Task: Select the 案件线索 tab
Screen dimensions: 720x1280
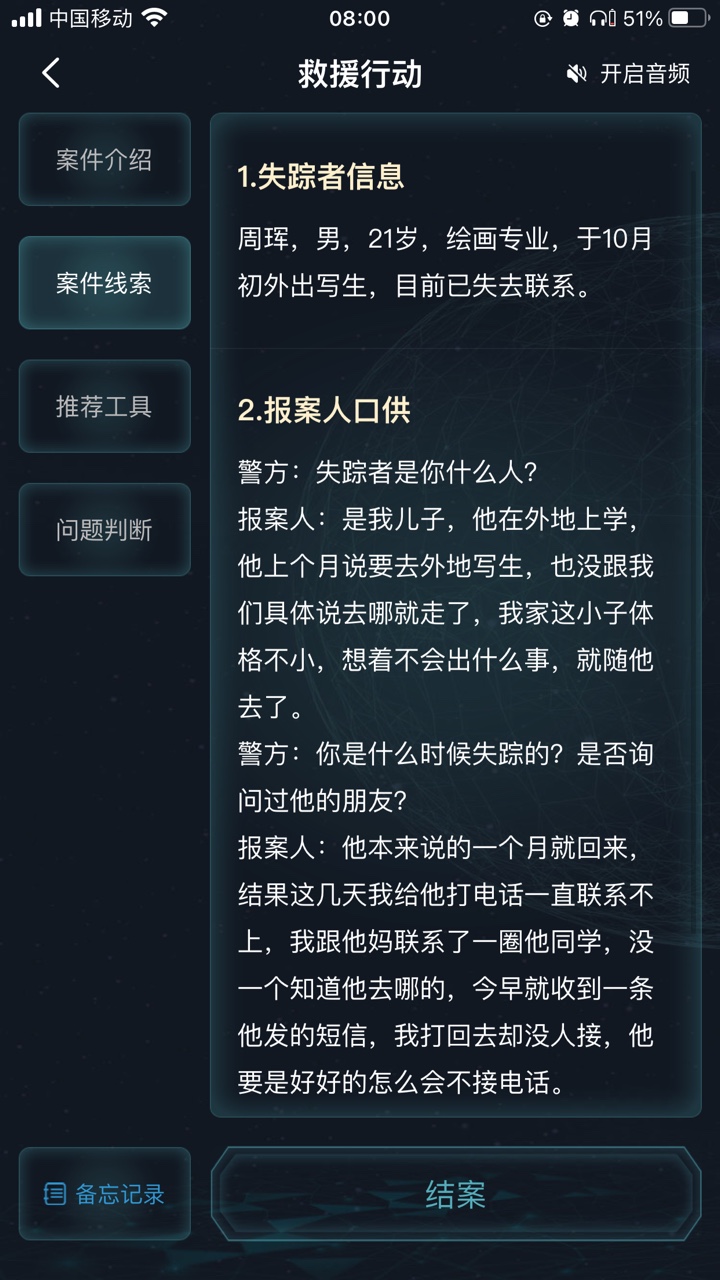Action: 104,283
